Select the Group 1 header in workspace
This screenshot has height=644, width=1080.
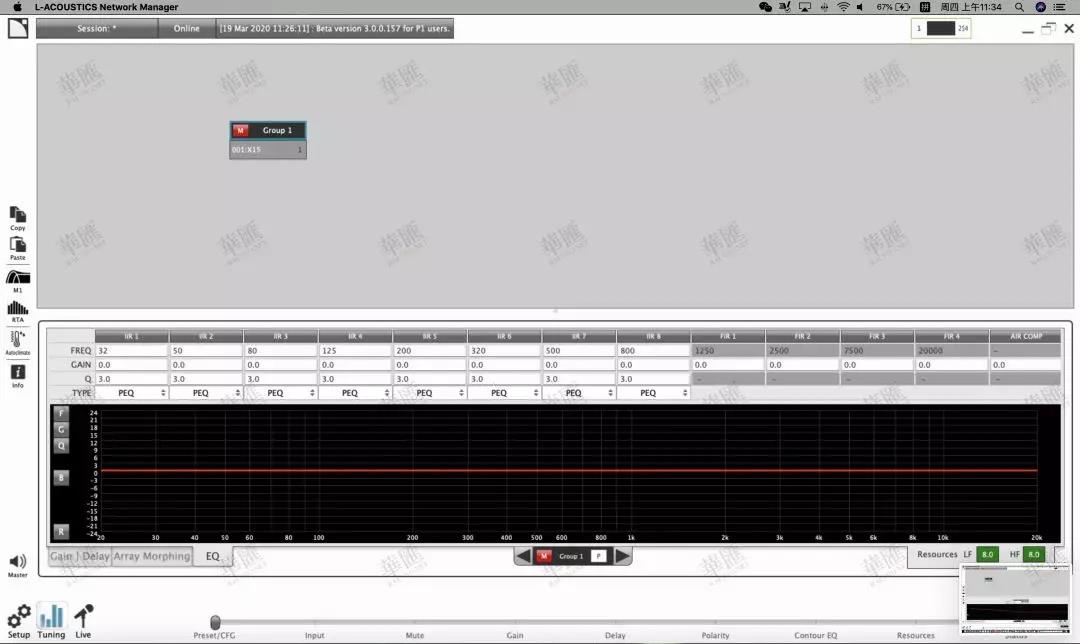click(x=268, y=130)
